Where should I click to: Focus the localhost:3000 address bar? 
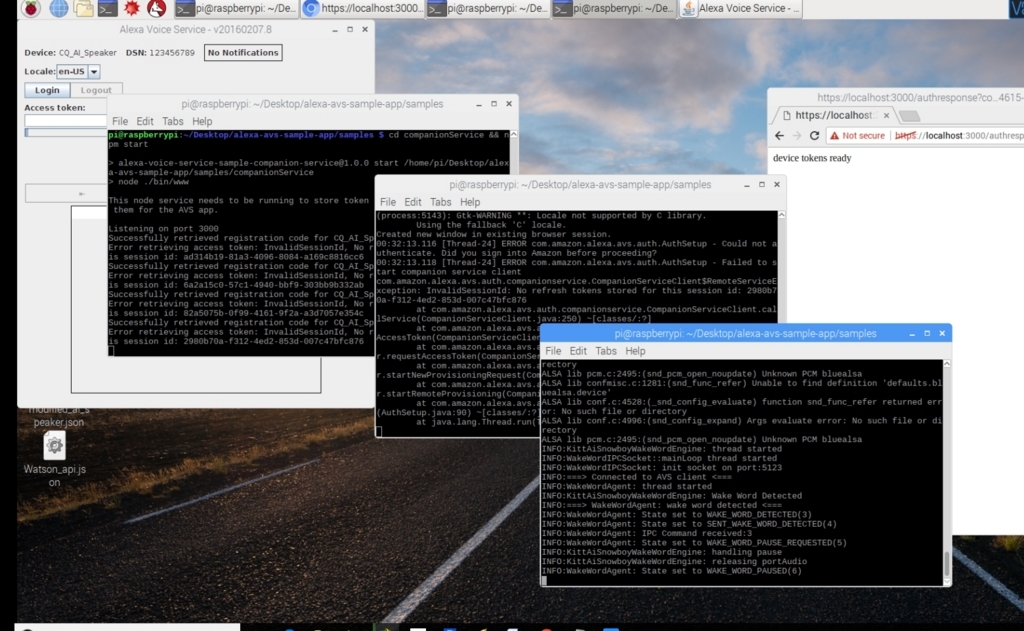coord(959,136)
